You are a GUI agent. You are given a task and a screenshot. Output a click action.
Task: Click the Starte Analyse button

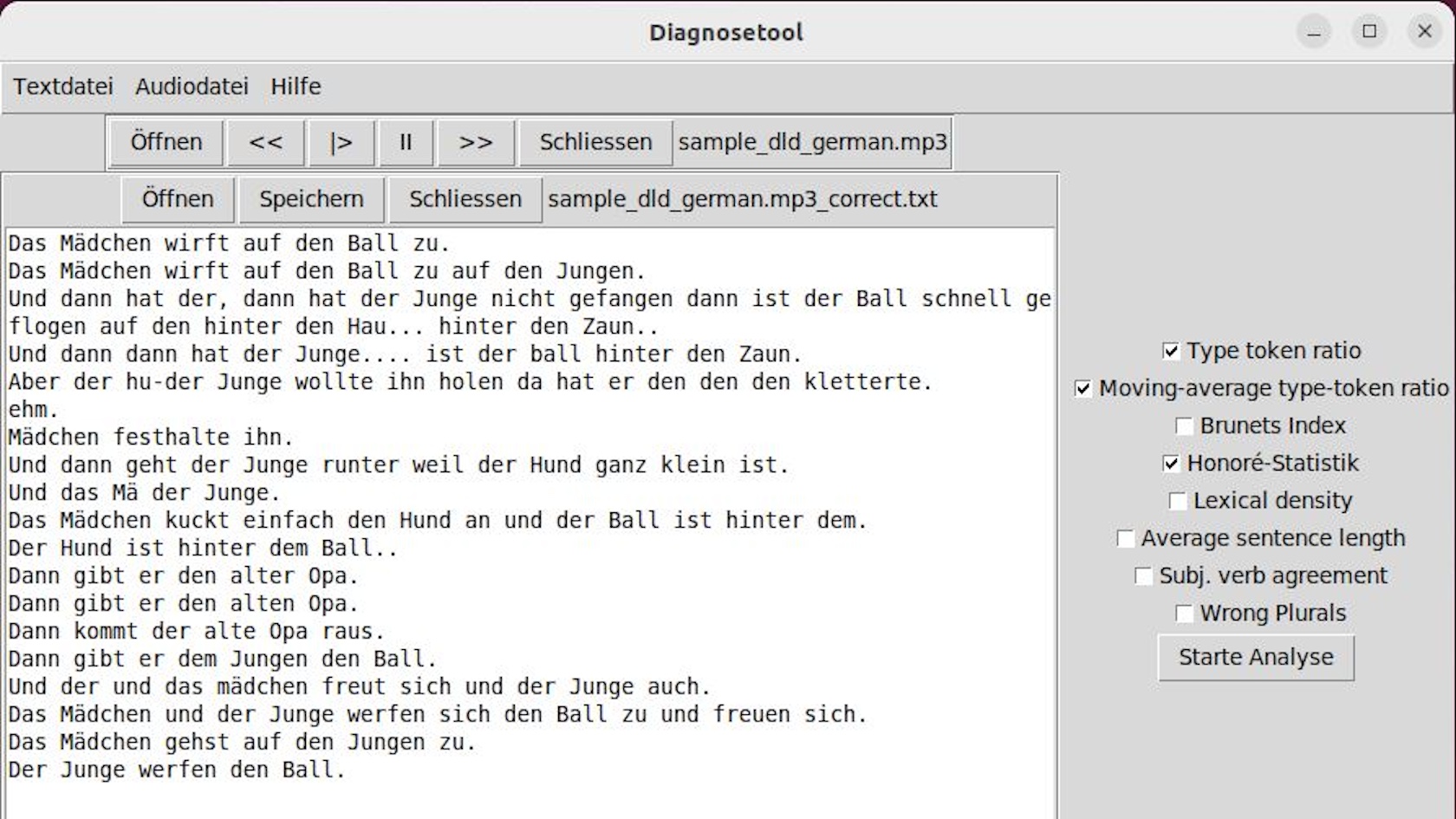click(x=1256, y=658)
